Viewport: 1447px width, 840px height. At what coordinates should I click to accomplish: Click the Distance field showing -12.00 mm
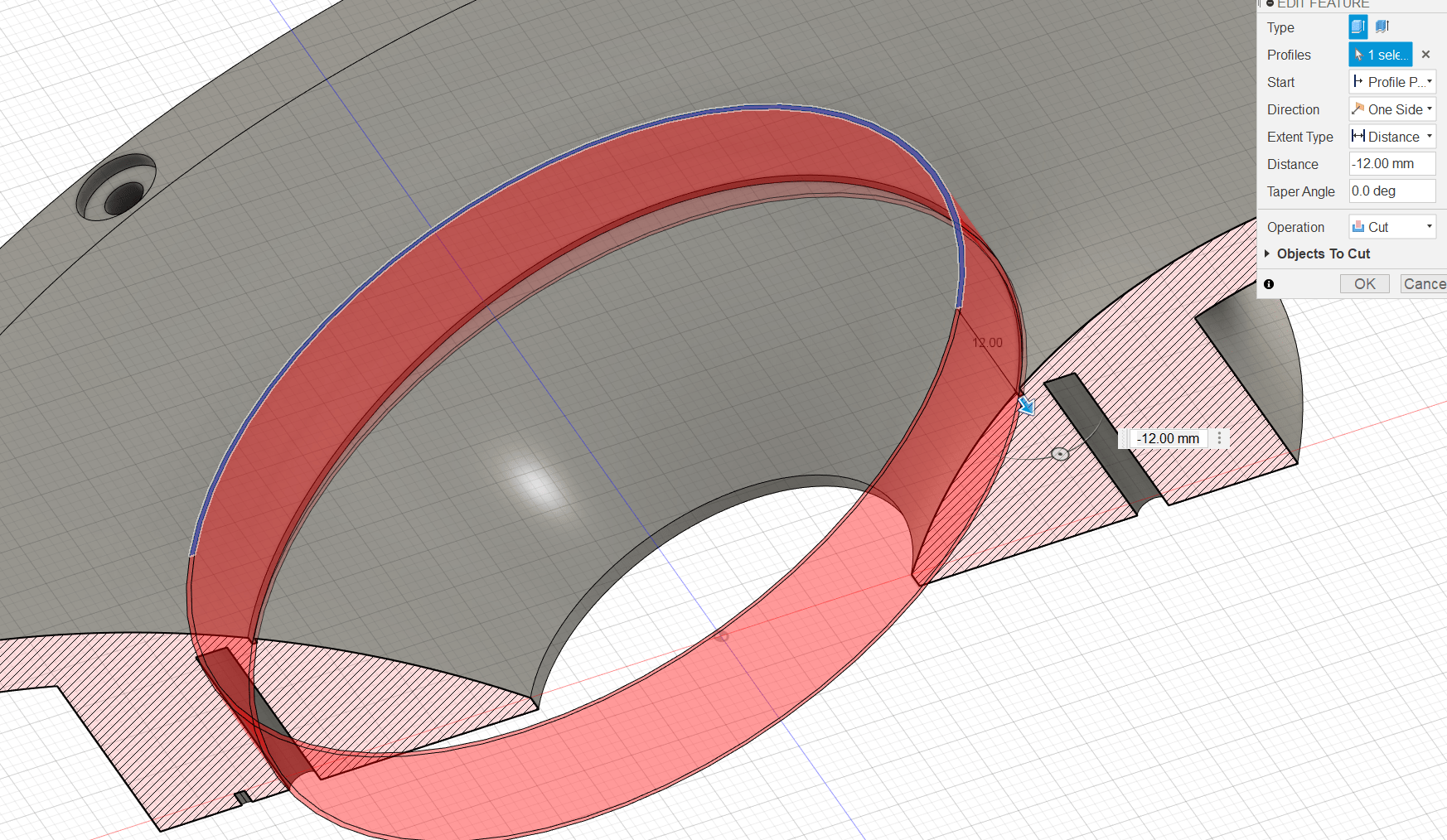[x=1392, y=164]
